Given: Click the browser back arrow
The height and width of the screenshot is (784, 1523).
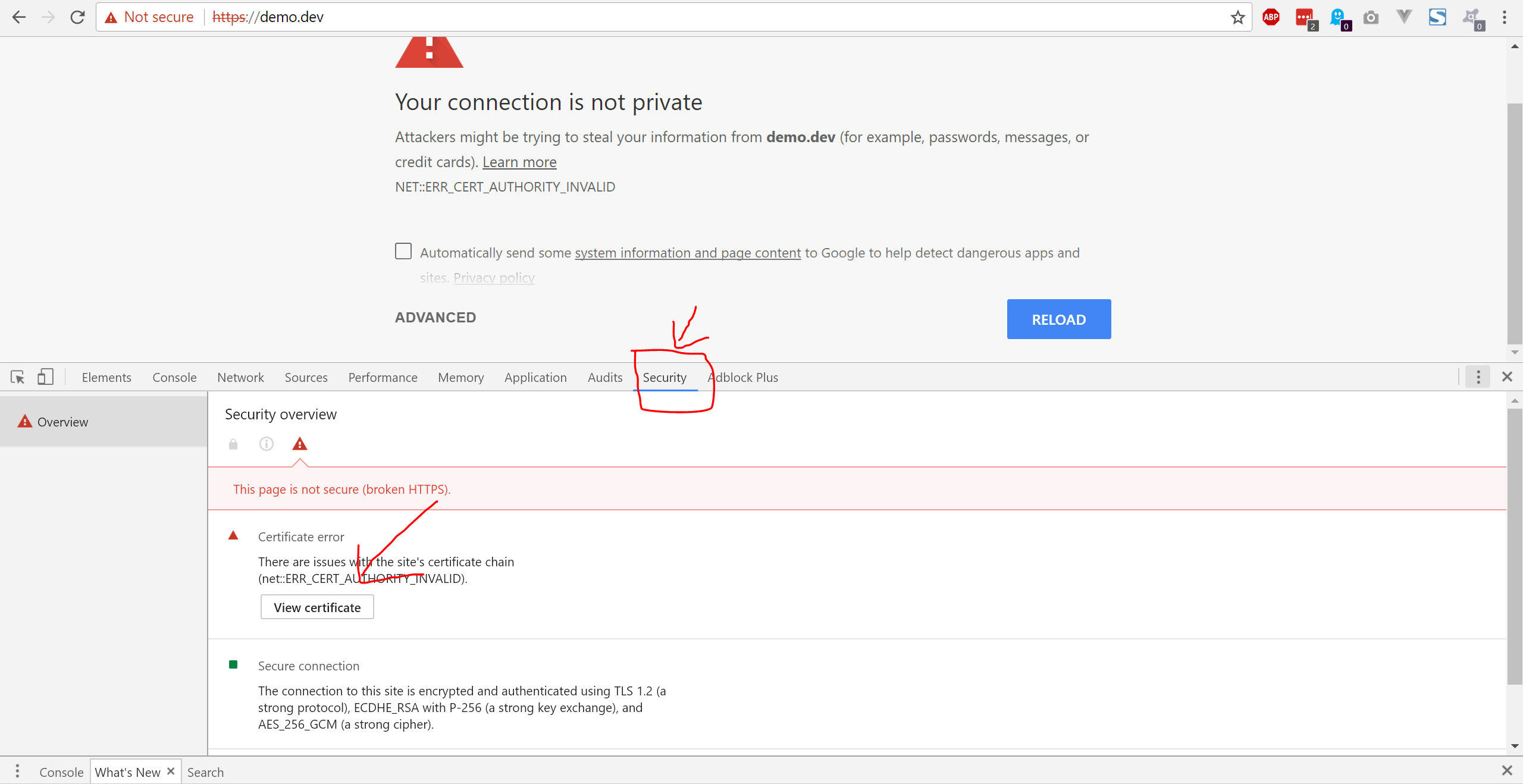Looking at the screenshot, I should coord(19,17).
